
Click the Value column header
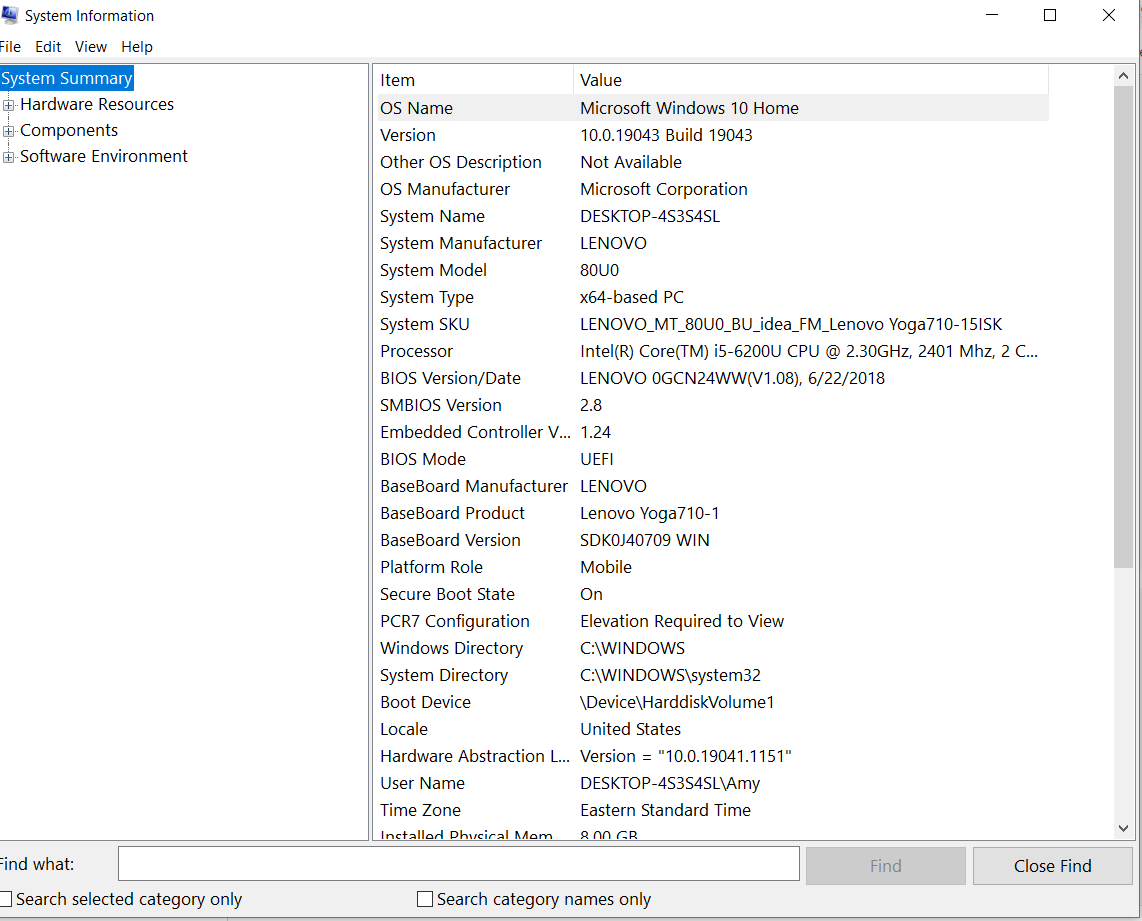pos(811,80)
